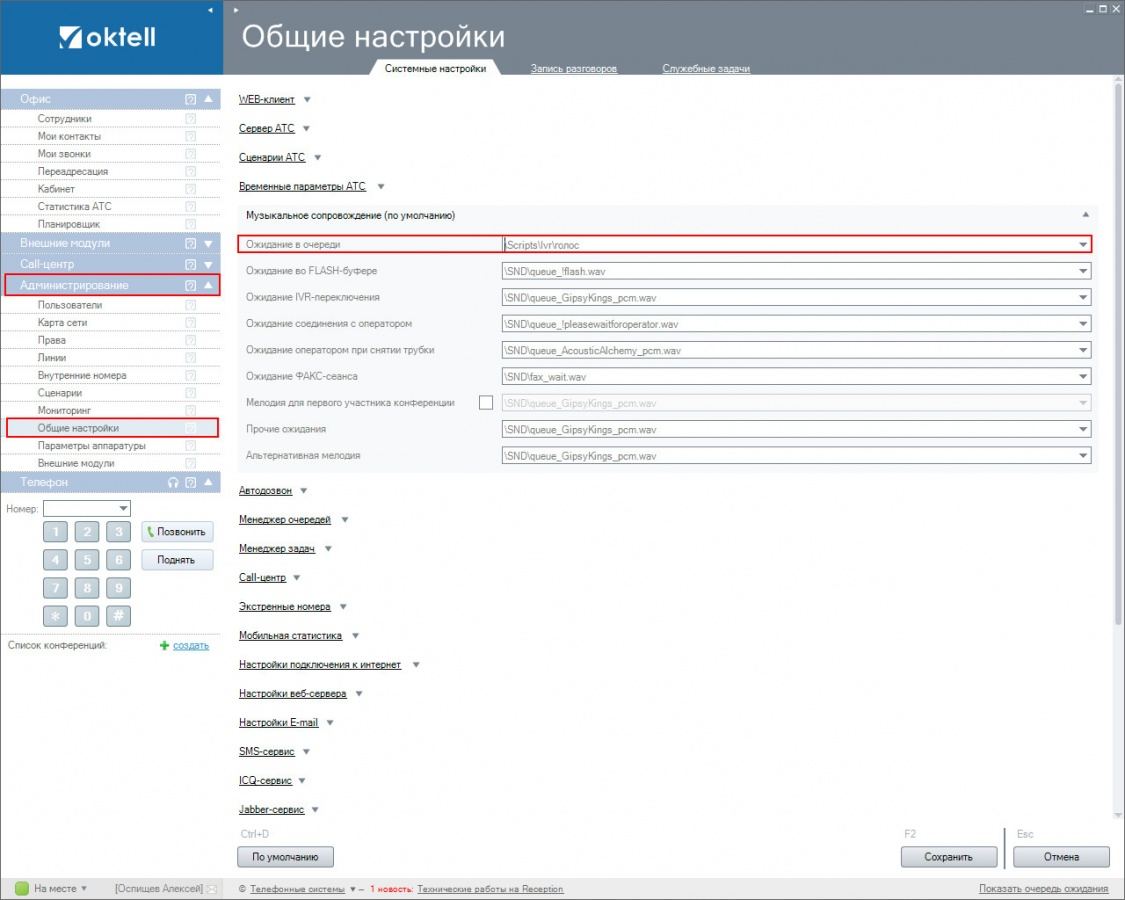Click the Показать очередь ожидания link

pos(1043,889)
